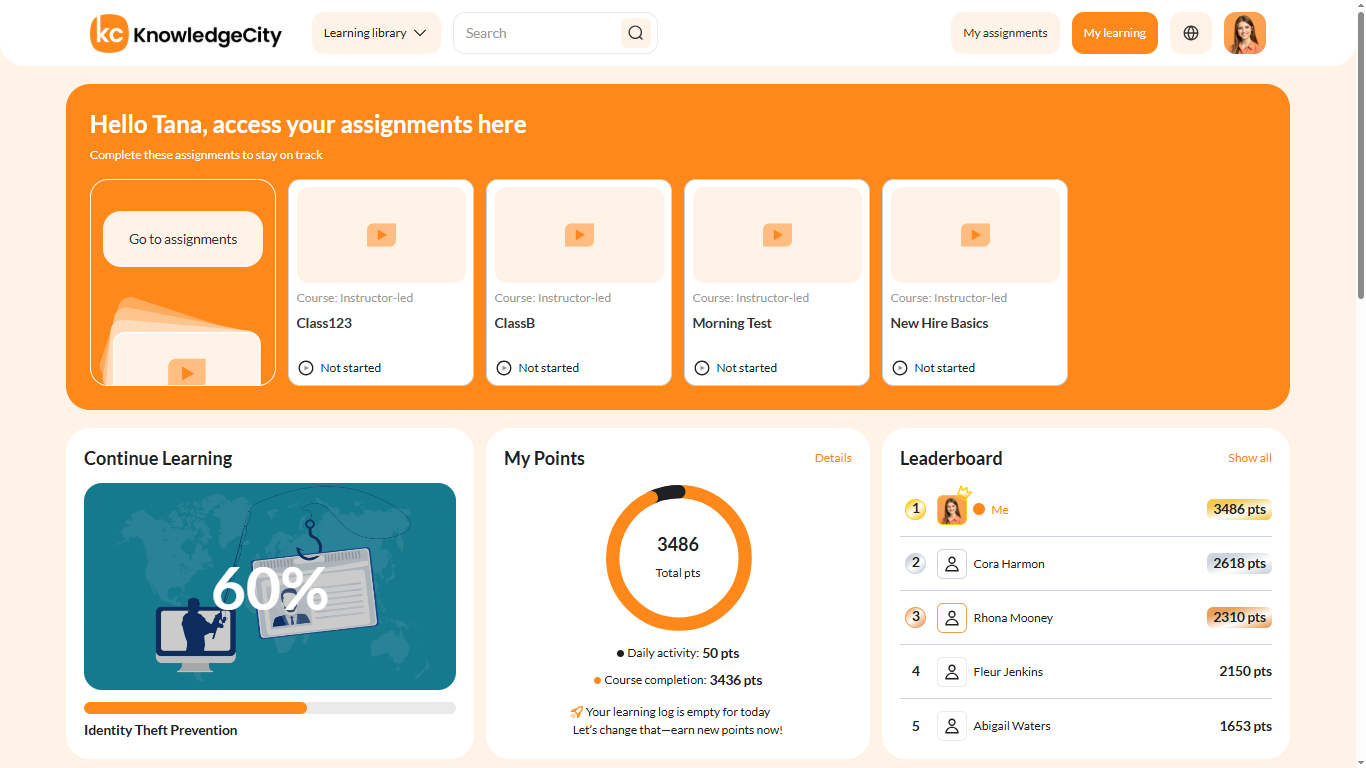Click Show all on the Leaderboard

click(x=1249, y=458)
